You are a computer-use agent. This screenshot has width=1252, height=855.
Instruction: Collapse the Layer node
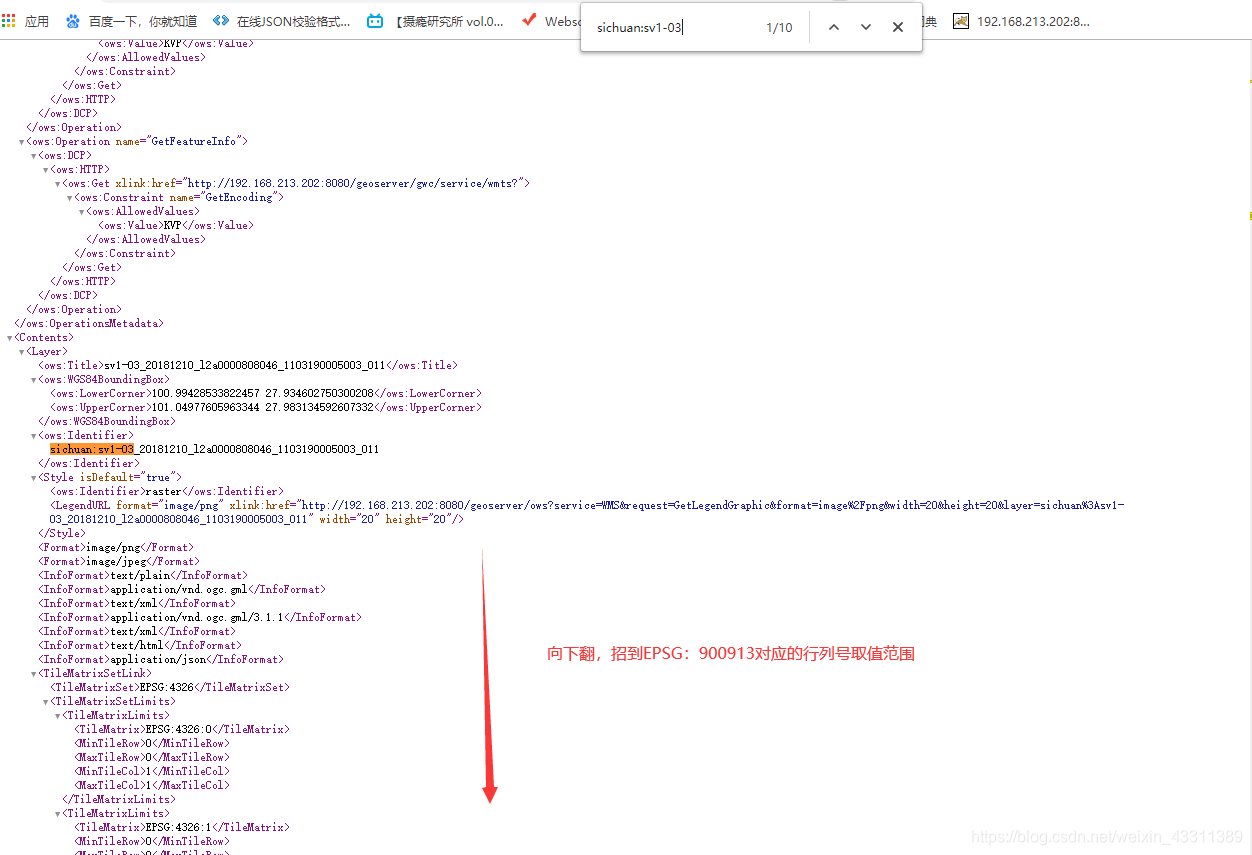(x=22, y=352)
